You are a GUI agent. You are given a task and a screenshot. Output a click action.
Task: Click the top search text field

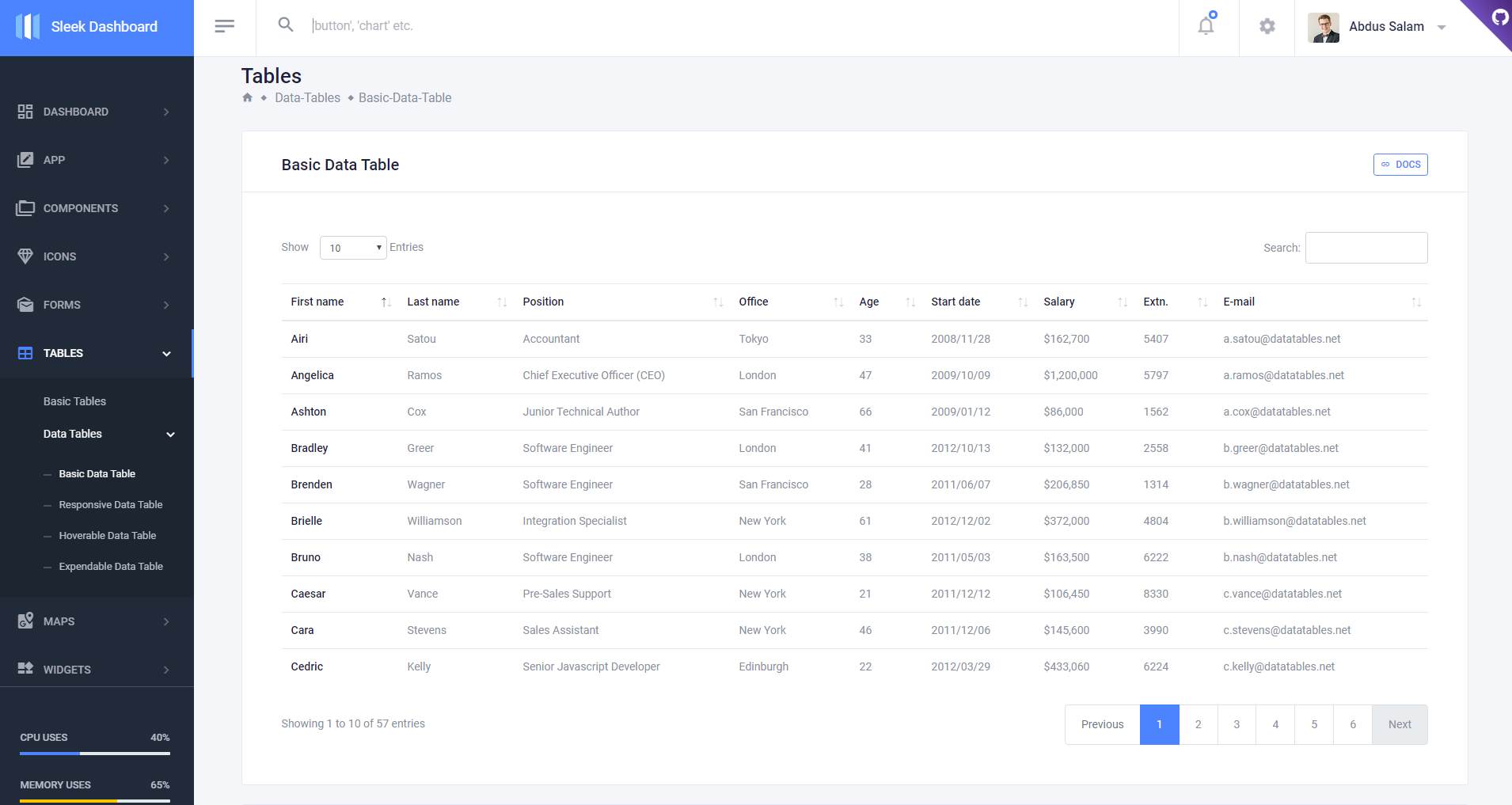tap(740, 25)
